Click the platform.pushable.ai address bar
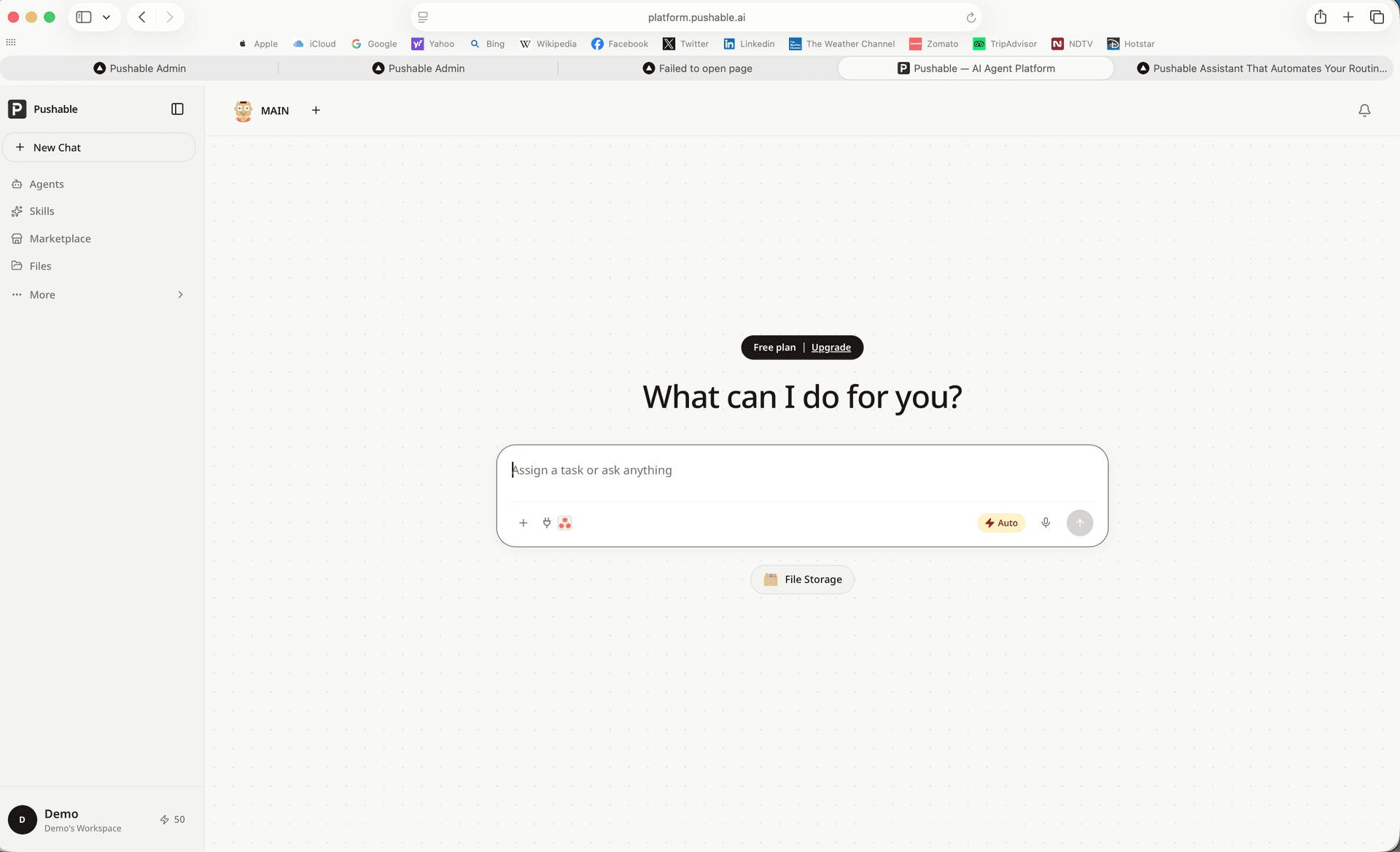Screen dimensions: 1400x852 click(x=696, y=17)
